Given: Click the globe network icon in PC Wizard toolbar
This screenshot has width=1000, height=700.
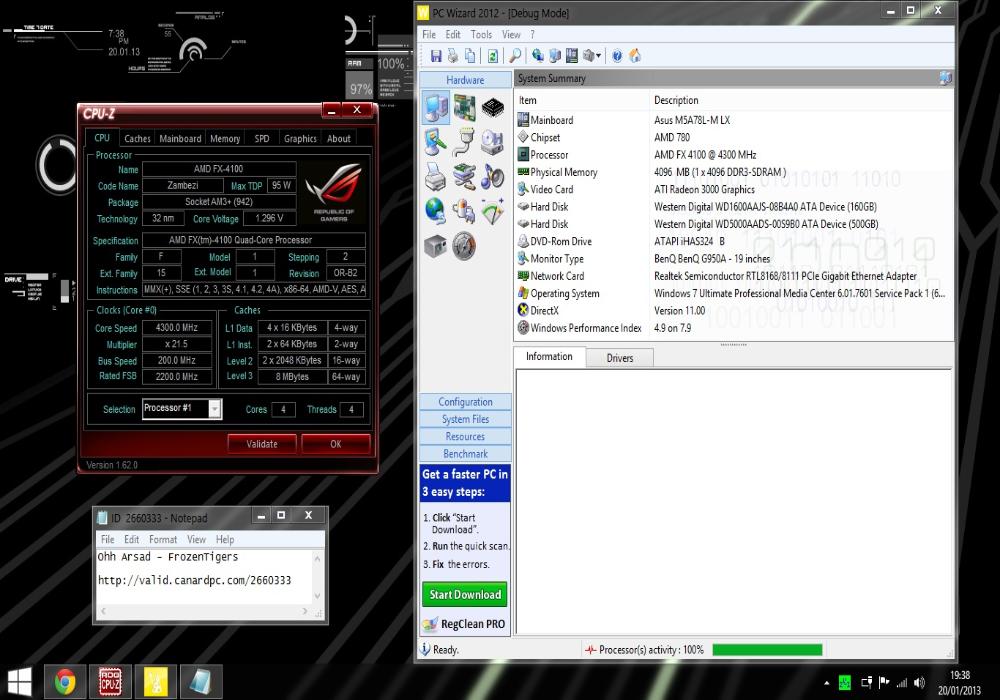Looking at the screenshot, I should pos(538,56).
